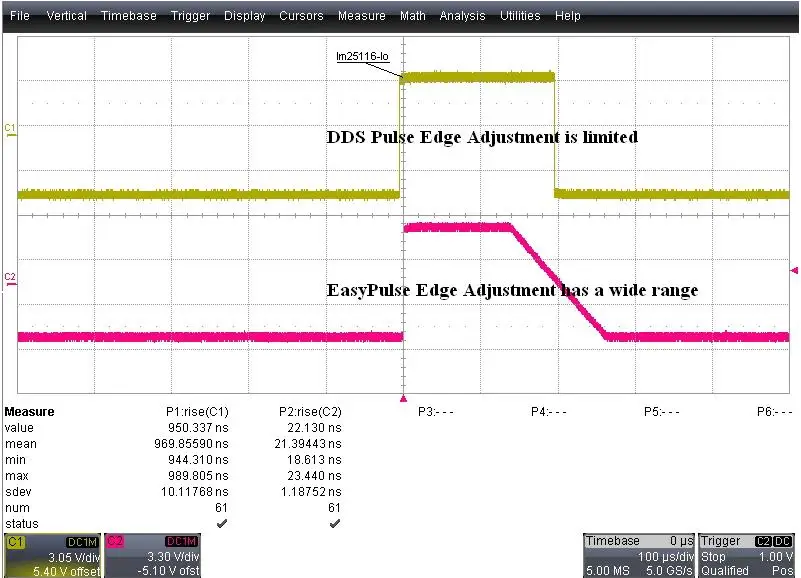801x578 pixels.
Task: Click the trigger delay triangle marker
Action: (x=404, y=398)
